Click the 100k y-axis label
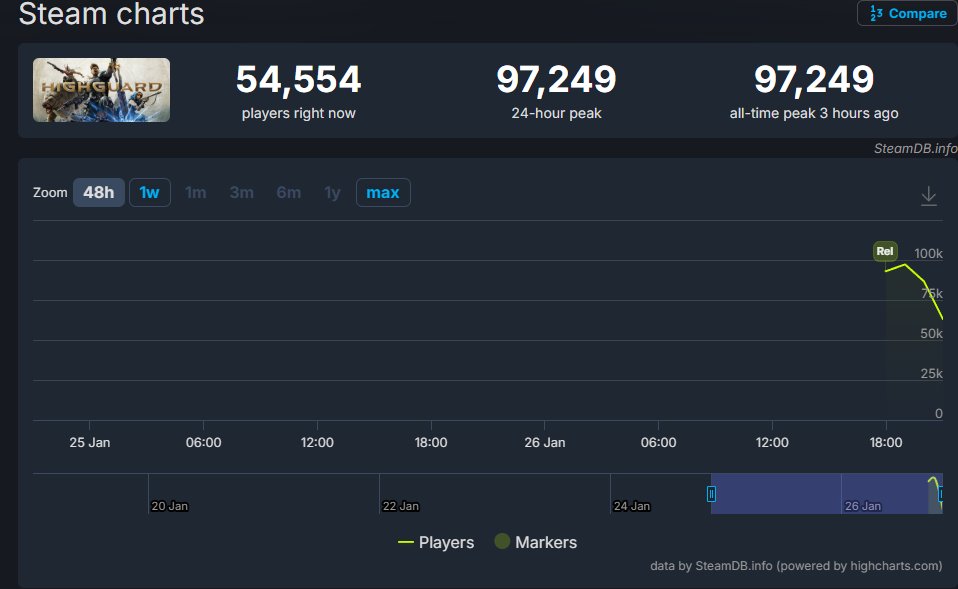The height and width of the screenshot is (589, 958). click(928, 254)
